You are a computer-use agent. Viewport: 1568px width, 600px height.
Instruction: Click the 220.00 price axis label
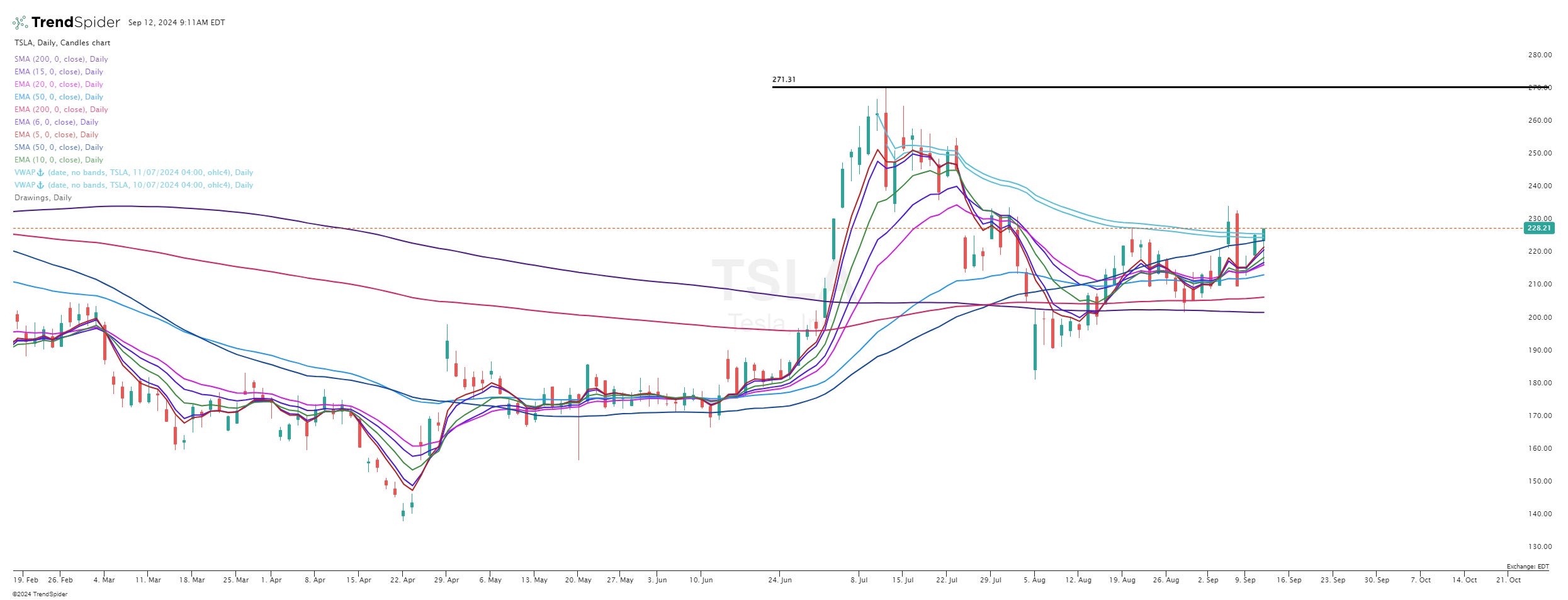[x=1540, y=251]
